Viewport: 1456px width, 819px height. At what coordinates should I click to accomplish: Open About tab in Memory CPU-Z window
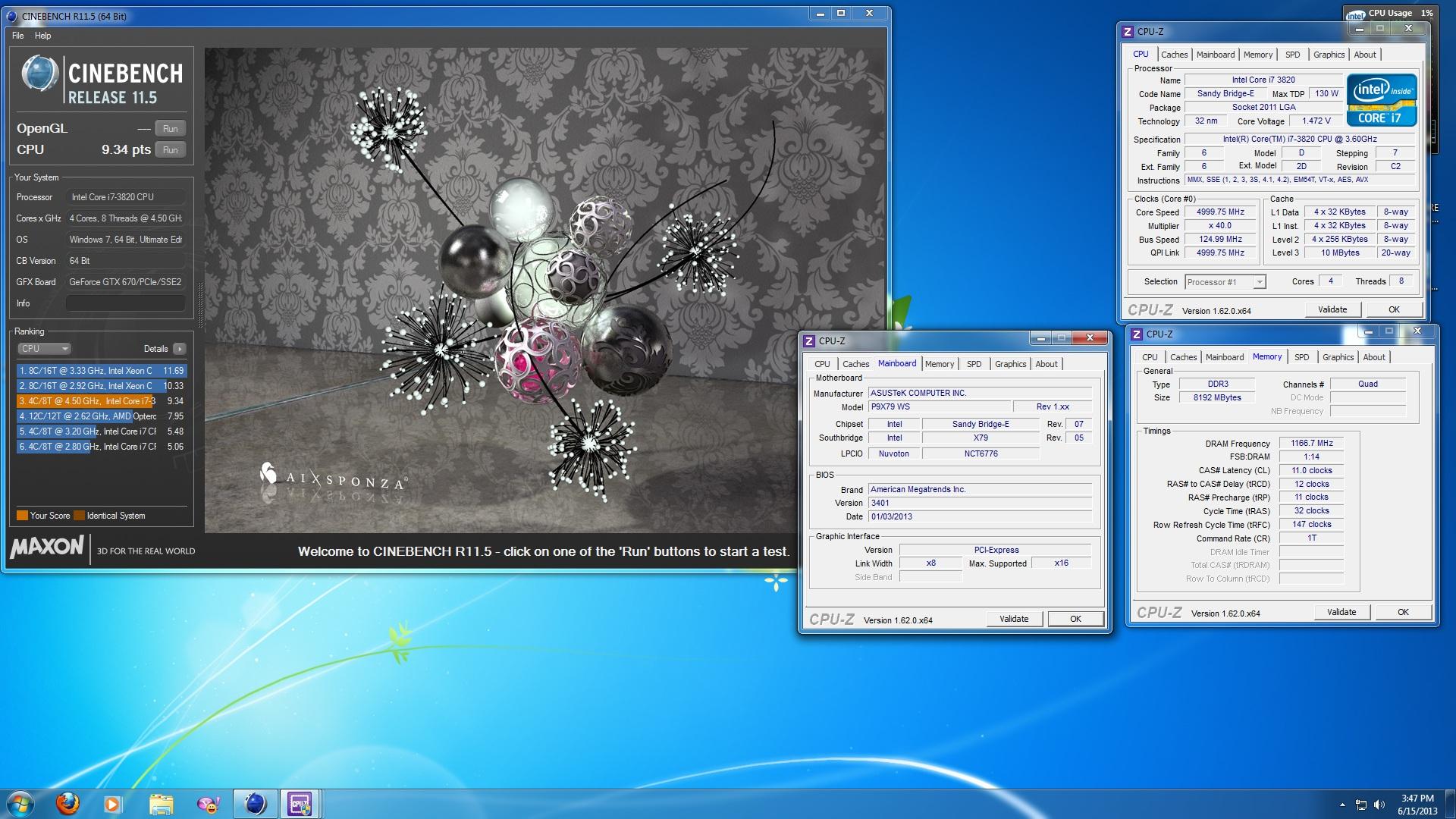tap(1374, 357)
